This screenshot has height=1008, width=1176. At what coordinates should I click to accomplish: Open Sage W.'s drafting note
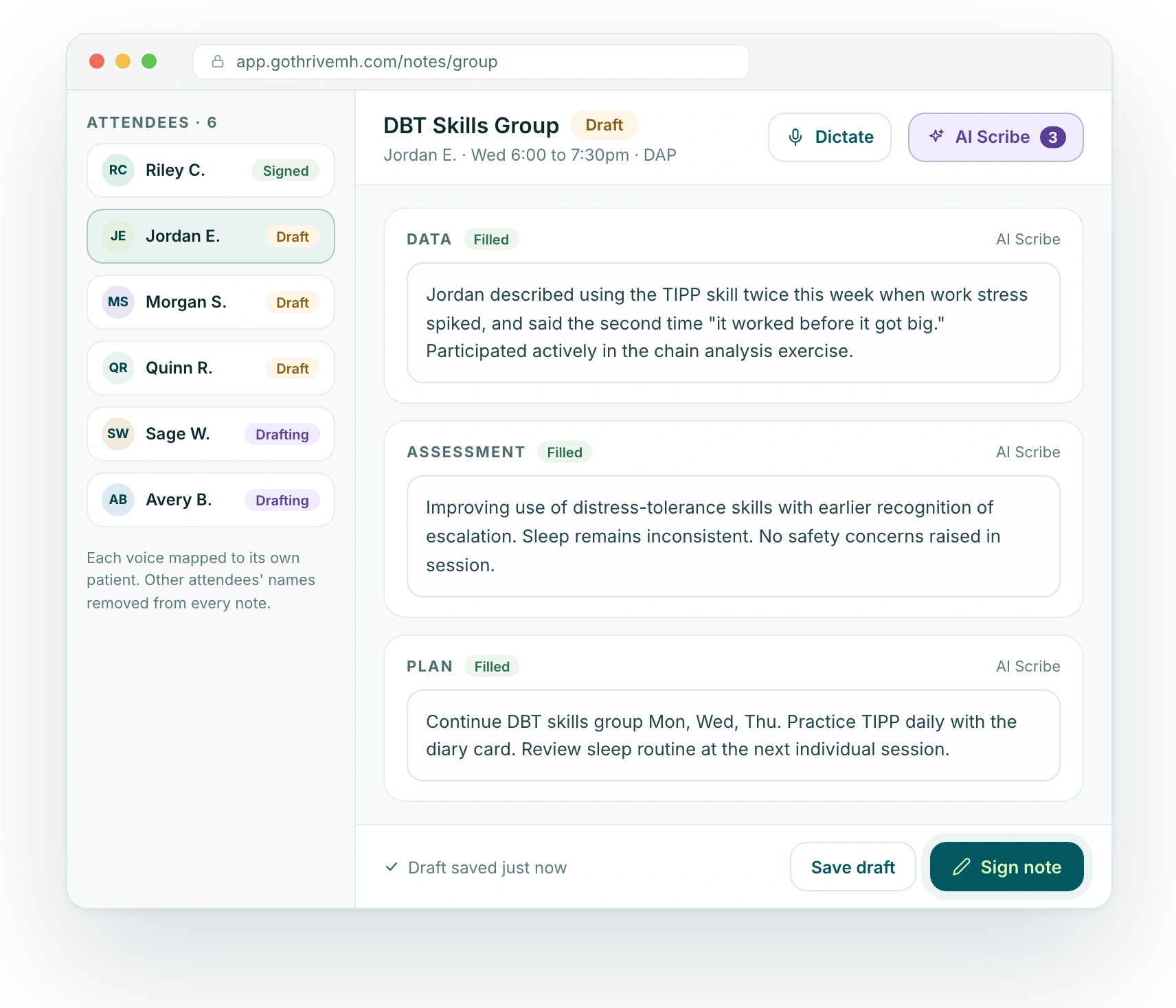(211, 434)
